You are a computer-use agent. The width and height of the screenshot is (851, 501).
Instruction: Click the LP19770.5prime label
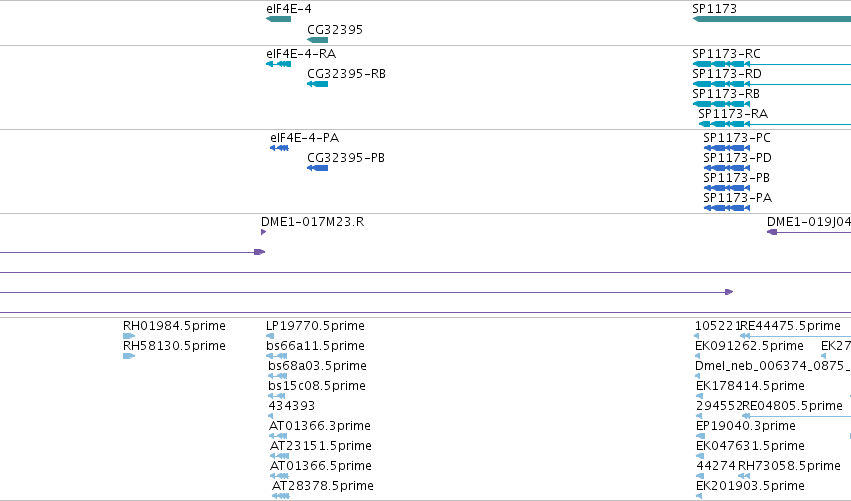tap(315, 326)
